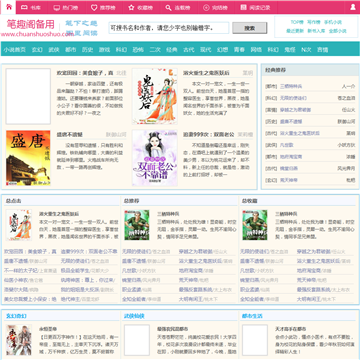Open 推荐榜 via its heart icon
Screen dimensions: 360x360
tap(94, 8)
